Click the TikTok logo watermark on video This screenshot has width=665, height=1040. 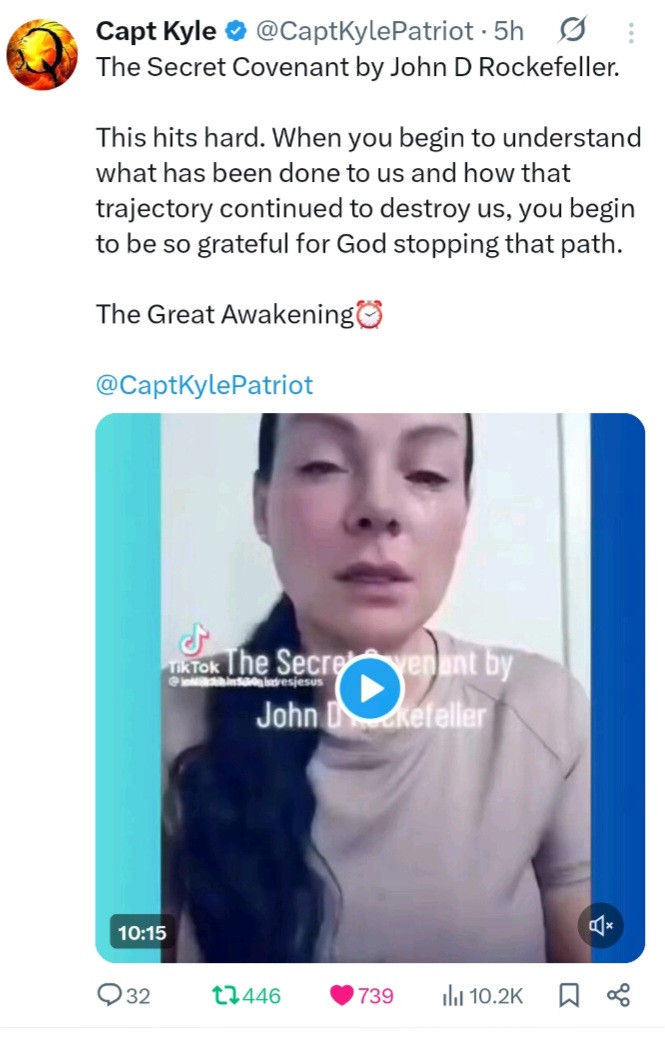194,649
